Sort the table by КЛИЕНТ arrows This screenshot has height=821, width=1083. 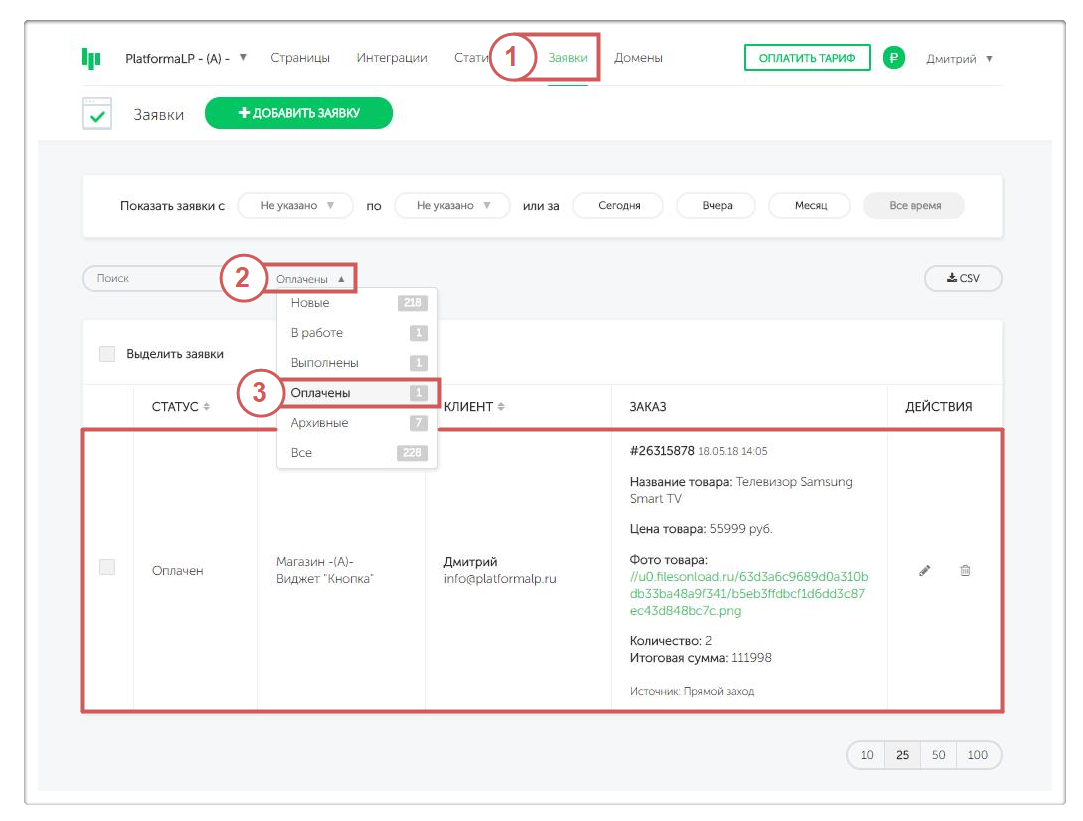coord(501,407)
